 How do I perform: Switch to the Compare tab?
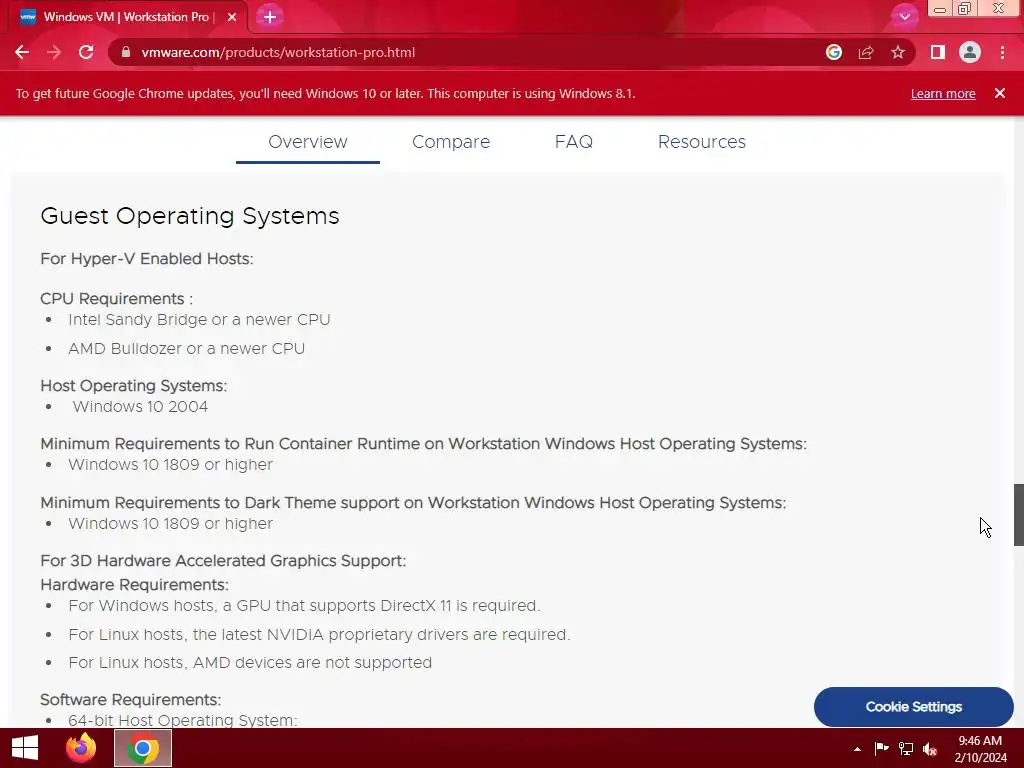pyautogui.click(x=451, y=142)
